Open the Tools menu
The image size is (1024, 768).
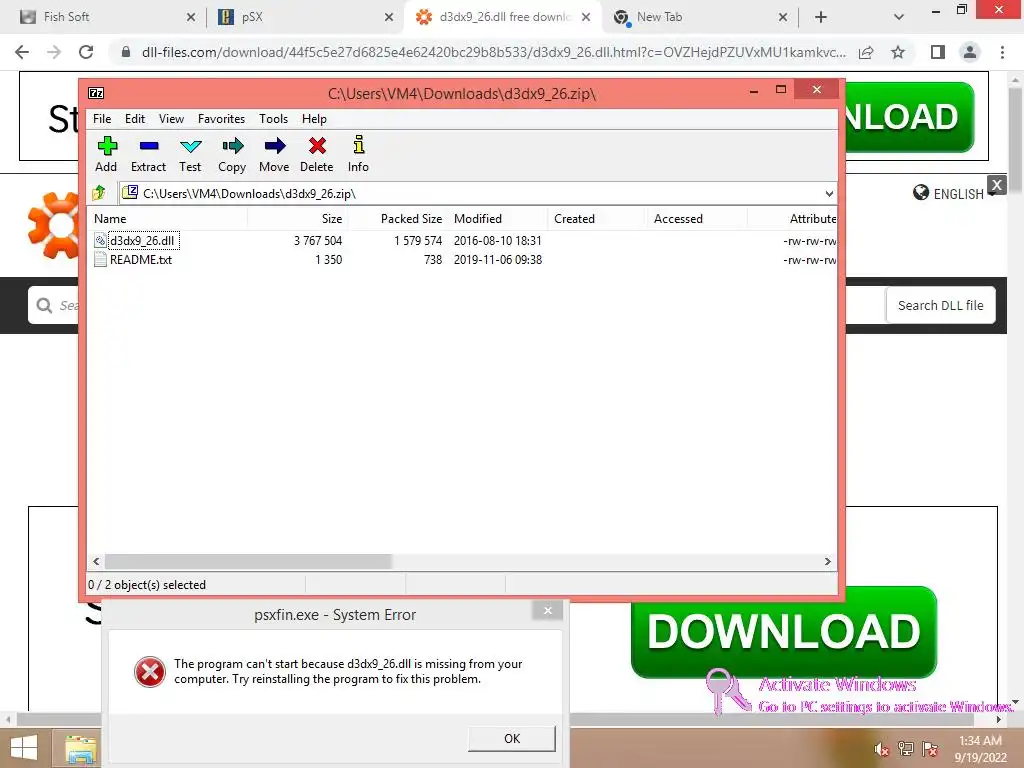coord(273,119)
